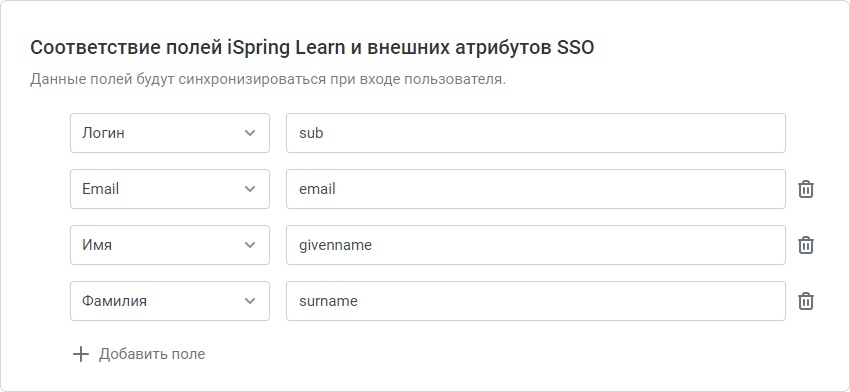Expand the Имя field chevron

(250, 245)
